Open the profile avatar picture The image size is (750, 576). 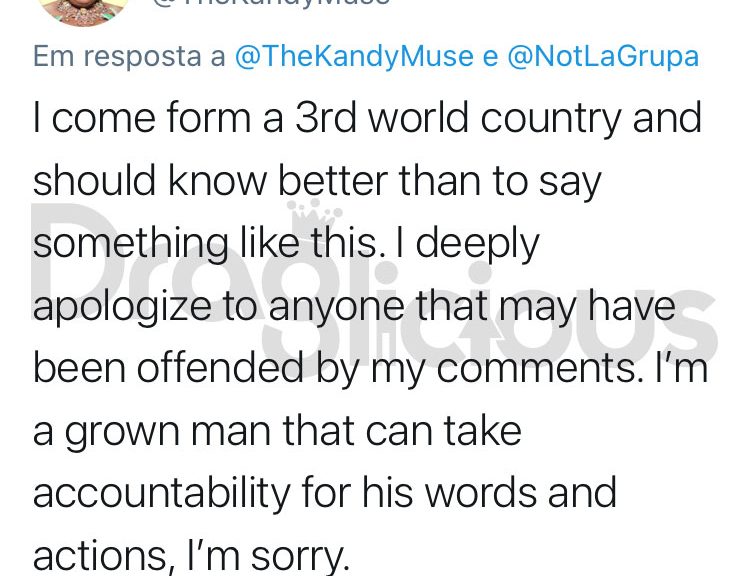point(84,11)
